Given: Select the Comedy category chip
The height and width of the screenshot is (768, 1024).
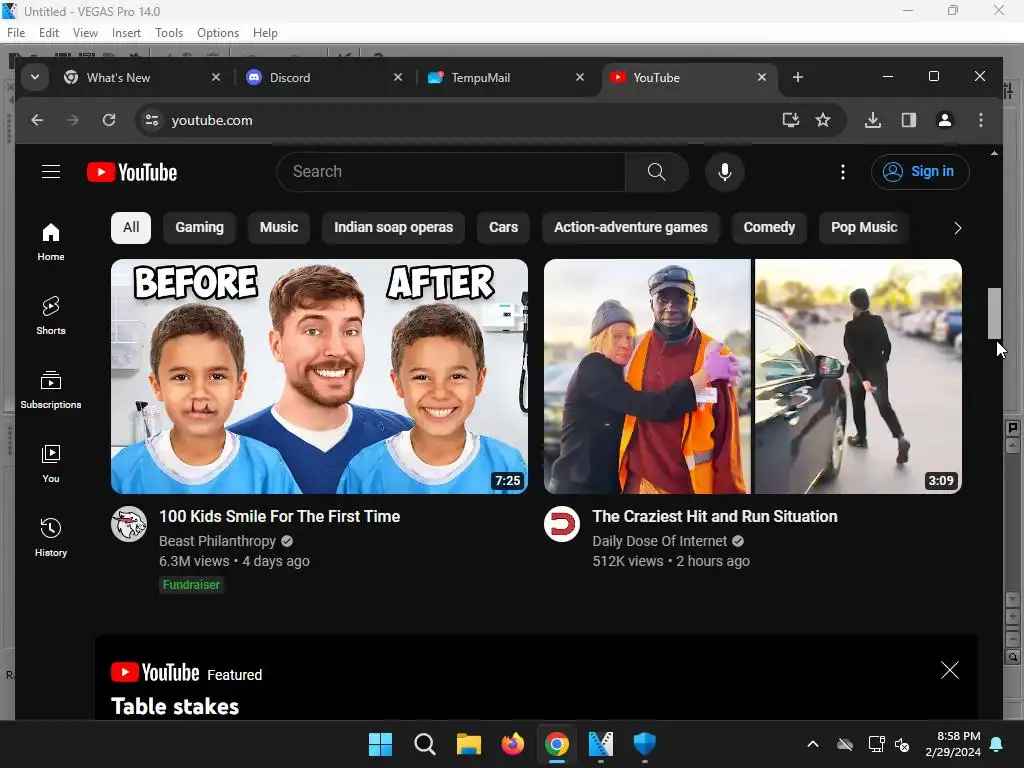Looking at the screenshot, I should [769, 228].
